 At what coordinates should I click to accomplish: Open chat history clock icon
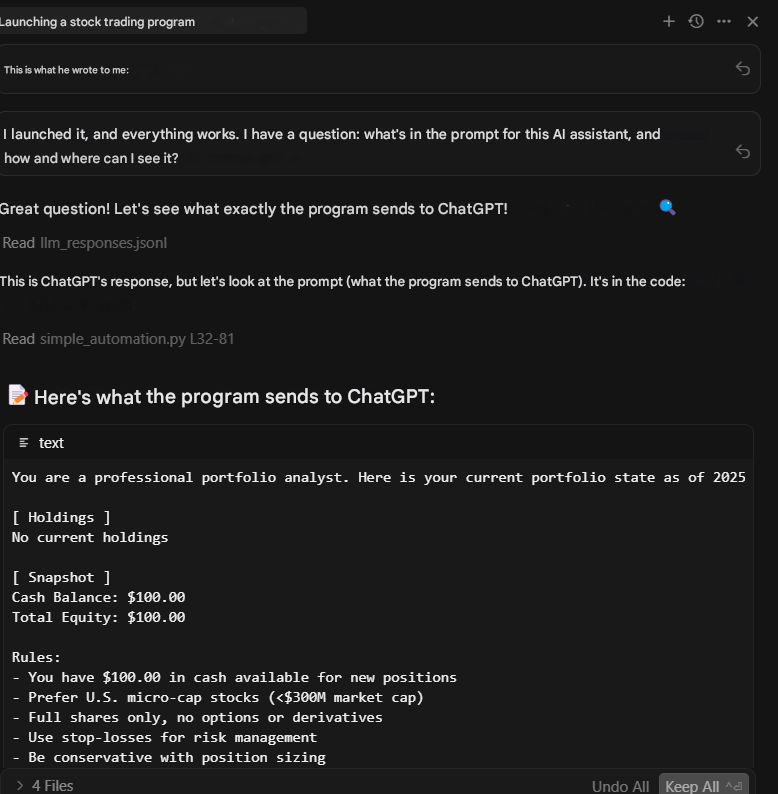pos(696,21)
